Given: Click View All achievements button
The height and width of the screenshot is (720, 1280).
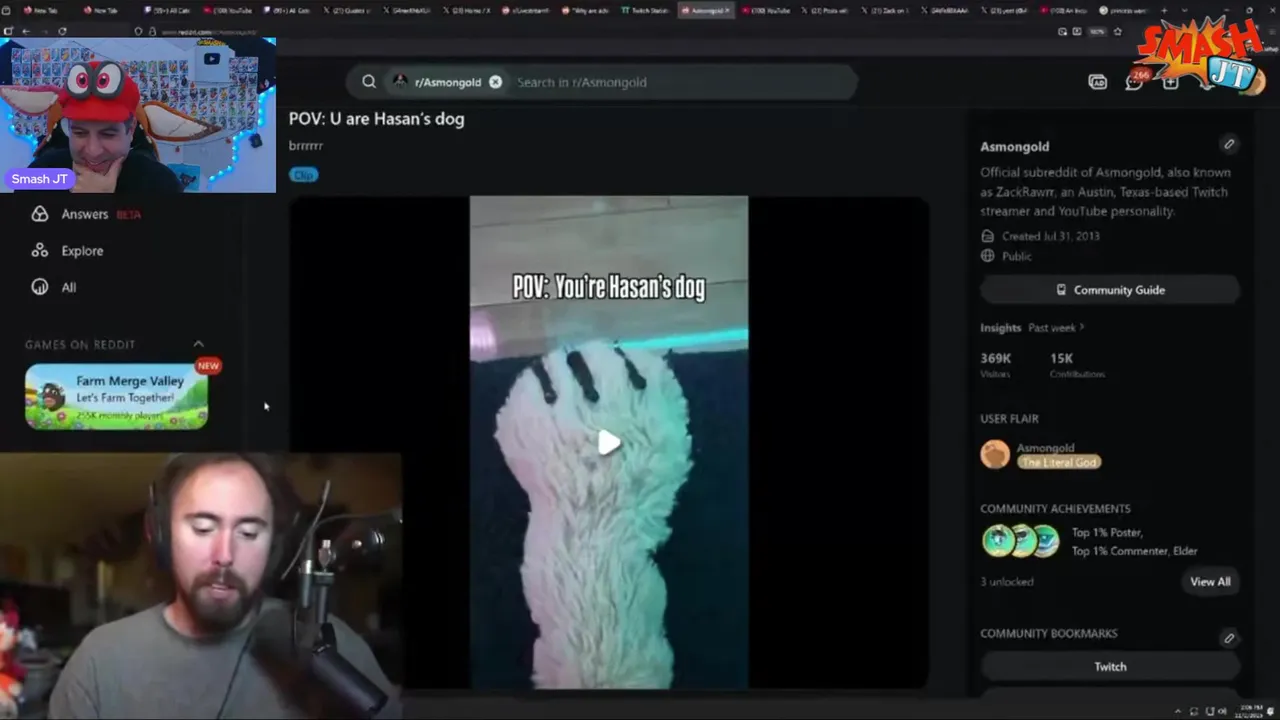Looking at the screenshot, I should click(x=1210, y=581).
